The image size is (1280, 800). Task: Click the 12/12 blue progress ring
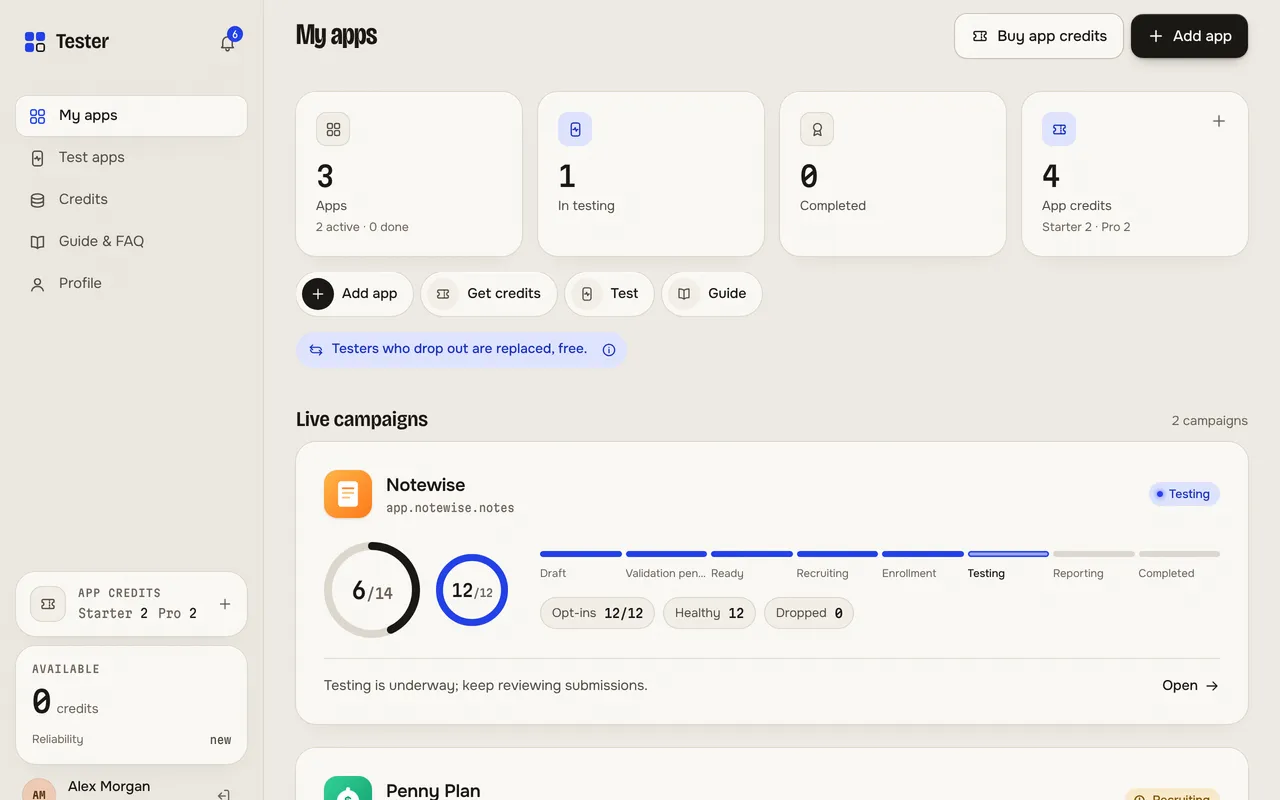pyautogui.click(x=472, y=590)
